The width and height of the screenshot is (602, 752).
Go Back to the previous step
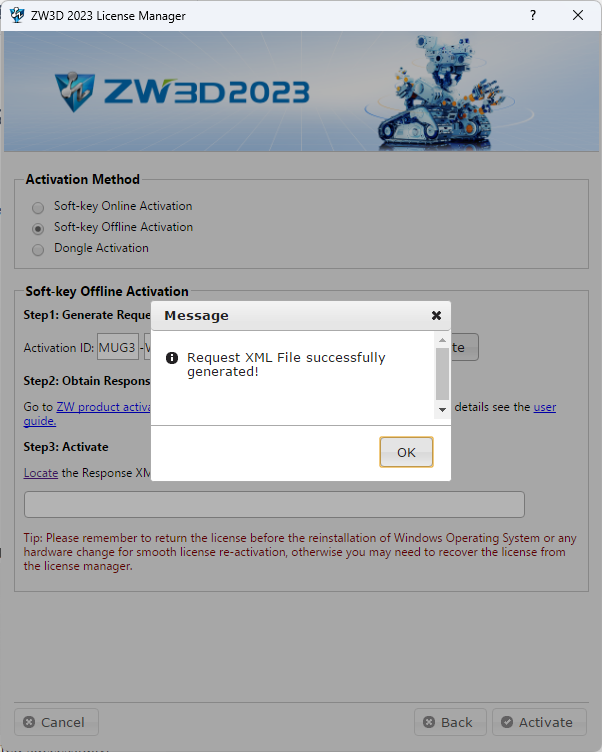click(x=450, y=722)
